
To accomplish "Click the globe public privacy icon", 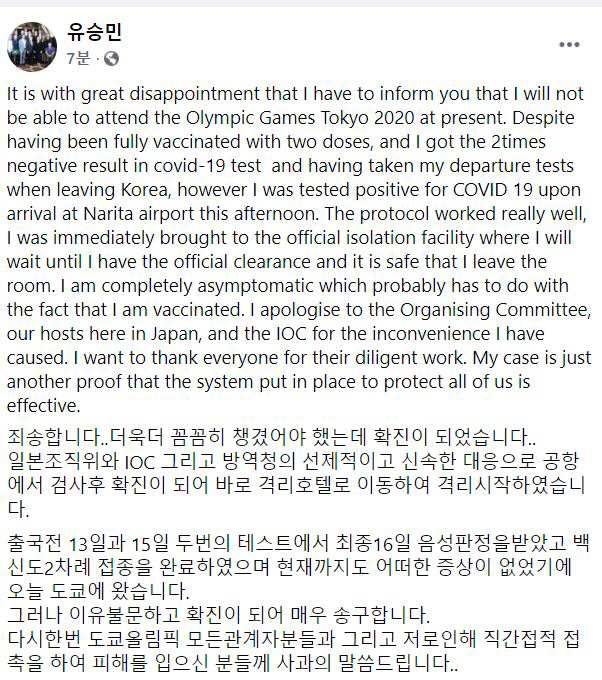I will [111, 58].
